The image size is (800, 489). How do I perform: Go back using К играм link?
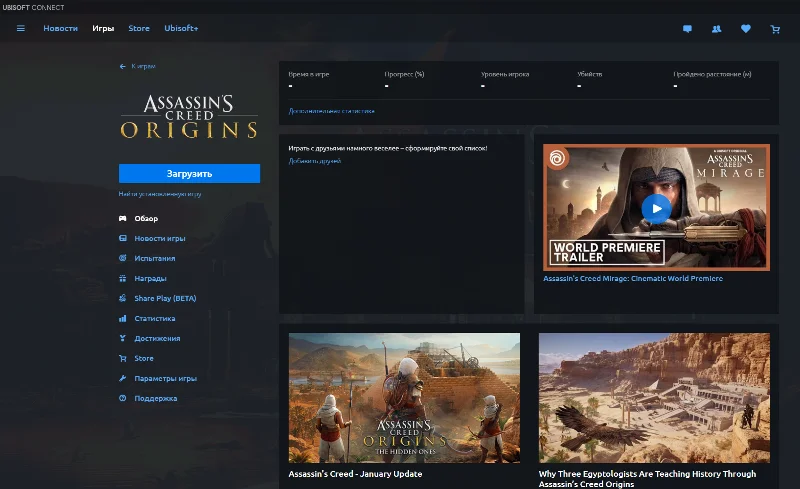138,66
